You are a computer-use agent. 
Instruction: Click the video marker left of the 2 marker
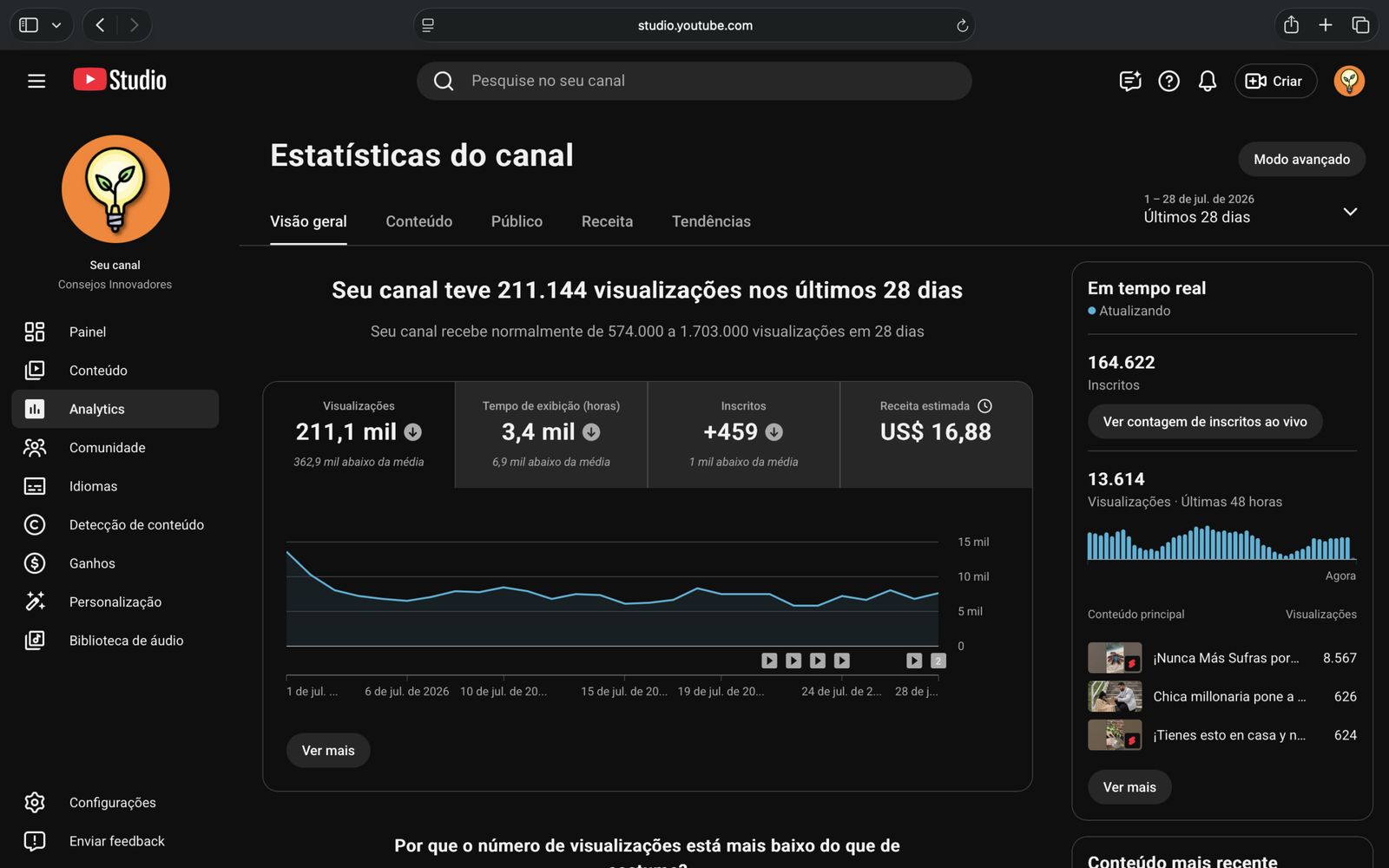[x=914, y=661]
